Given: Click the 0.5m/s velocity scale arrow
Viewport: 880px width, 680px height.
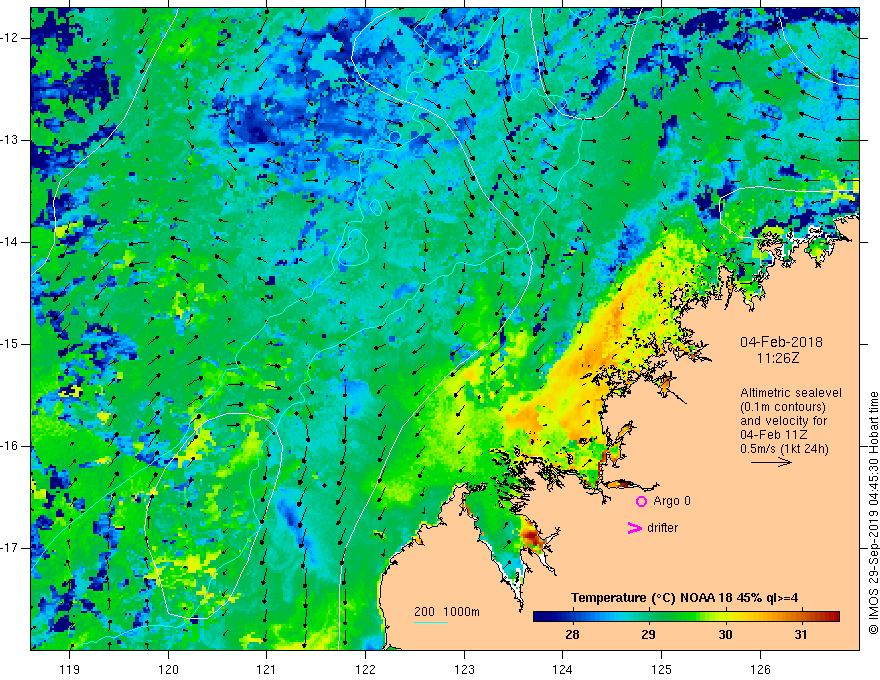Looking at the screenshot, I should [x=771, y=462].
